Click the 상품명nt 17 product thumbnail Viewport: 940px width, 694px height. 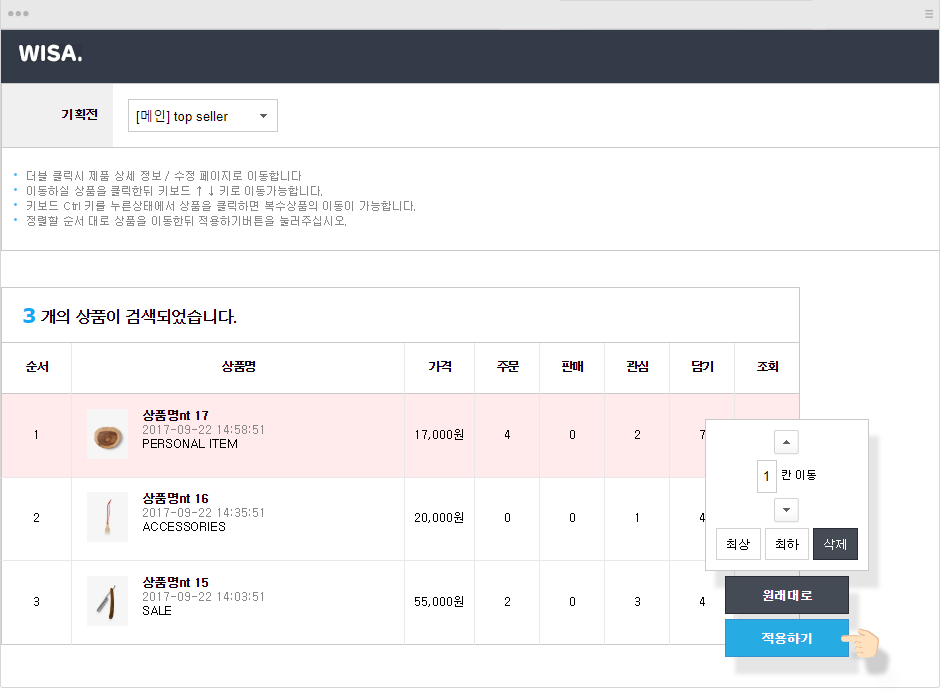pyautogui.click(x=107, y=434)
